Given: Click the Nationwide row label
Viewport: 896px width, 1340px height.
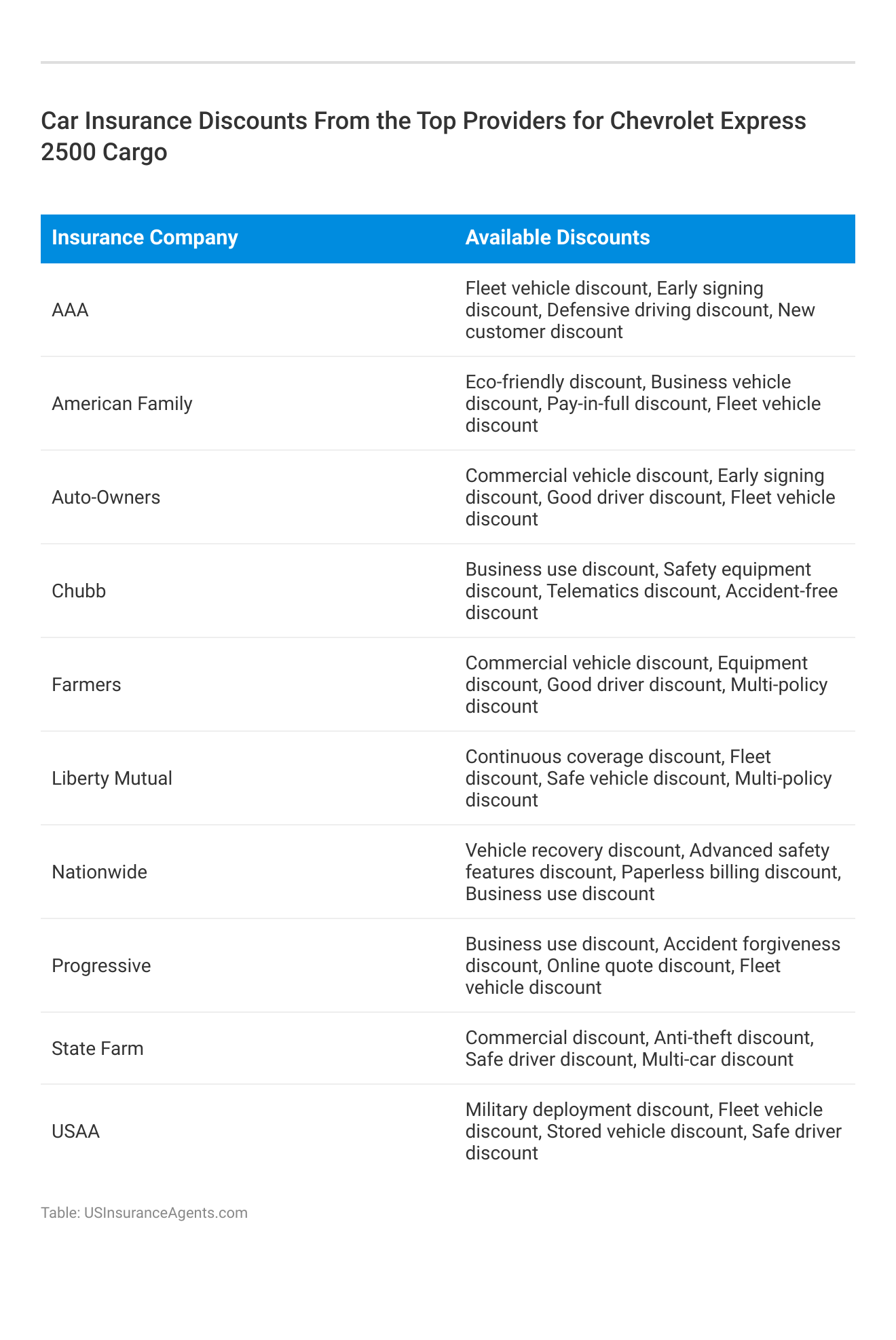Looking at the screenshot, I should pos(99,872).
